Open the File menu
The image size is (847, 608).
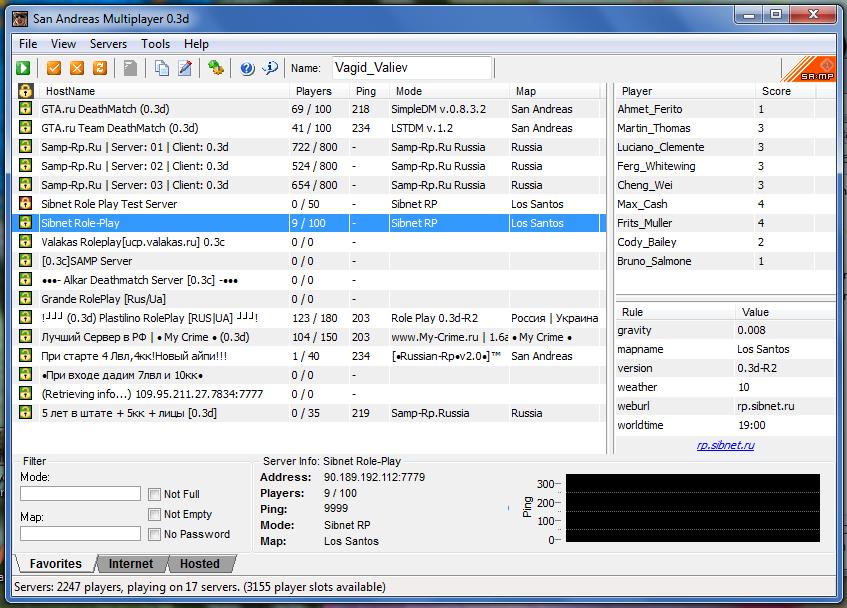pyautogui.click(x=28, y=44)
